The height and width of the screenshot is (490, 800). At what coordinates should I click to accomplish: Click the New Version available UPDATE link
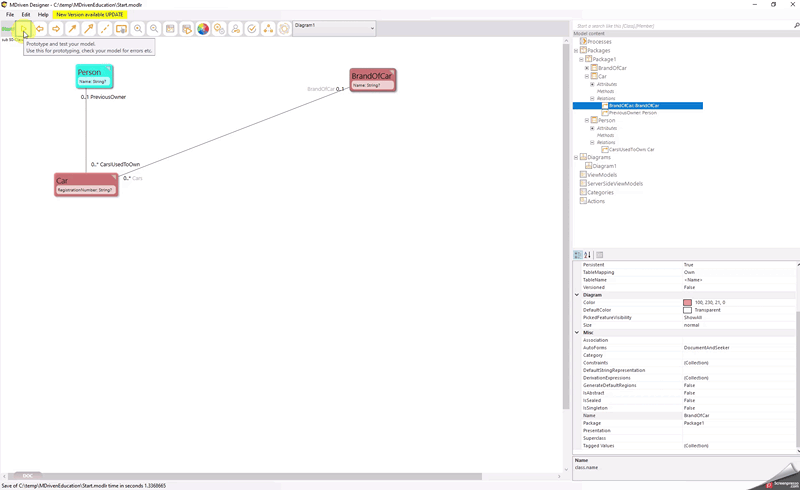(x=90, y=15)
